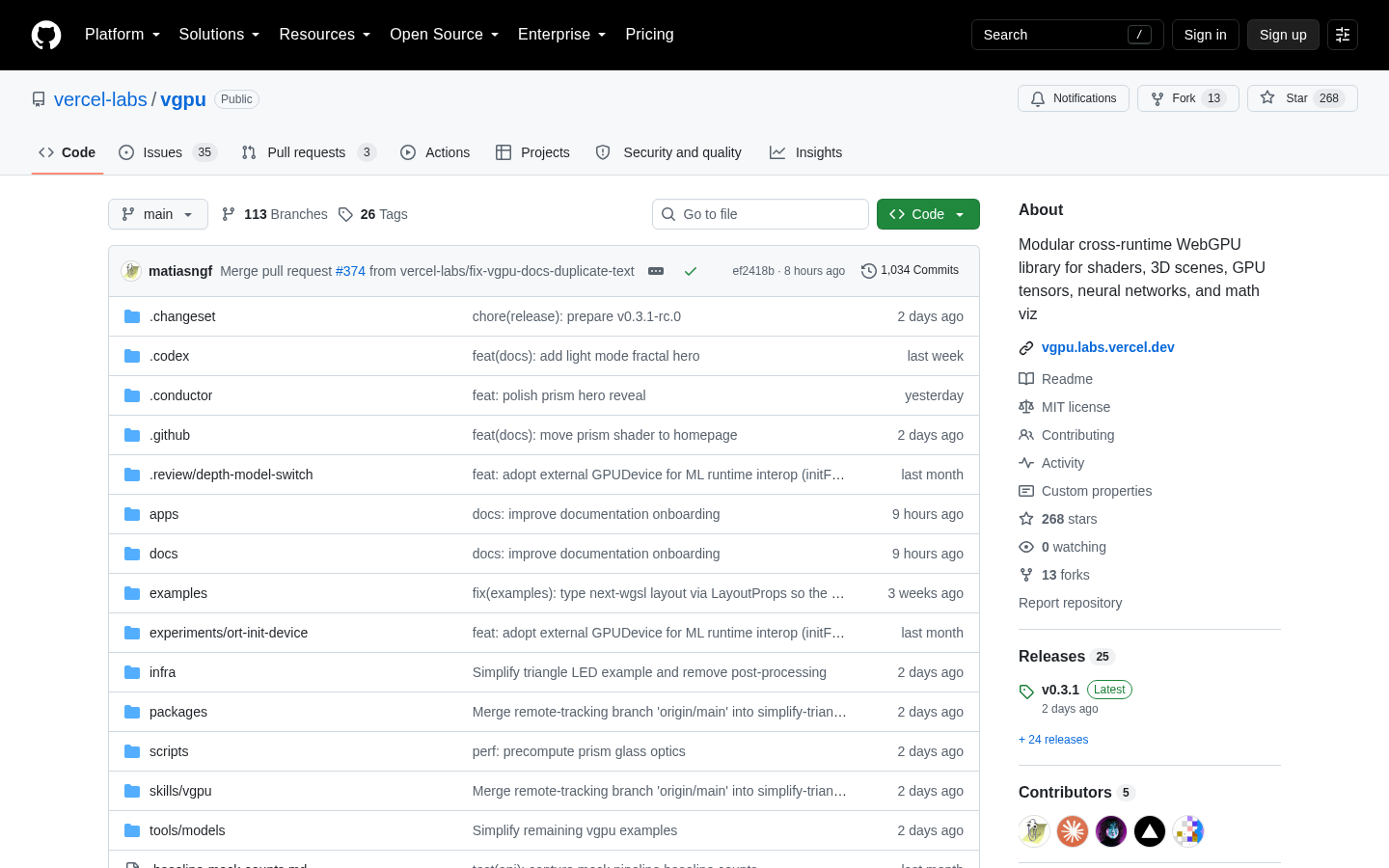This screenshot has height=868, width=1389.
Task: Open the + 24 releases link
Action: [1053, 740]
